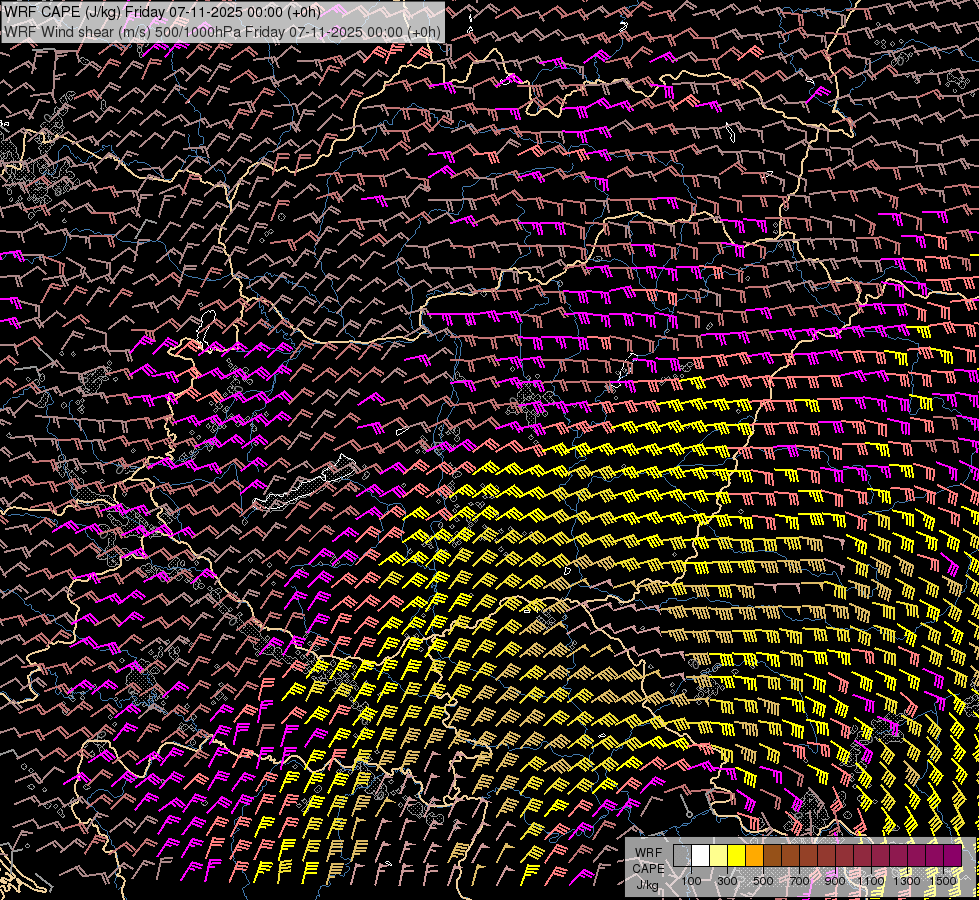Select the first empty gray legend swatch
979x900 pixels.
pyautogui.click(x=682, y=856)
